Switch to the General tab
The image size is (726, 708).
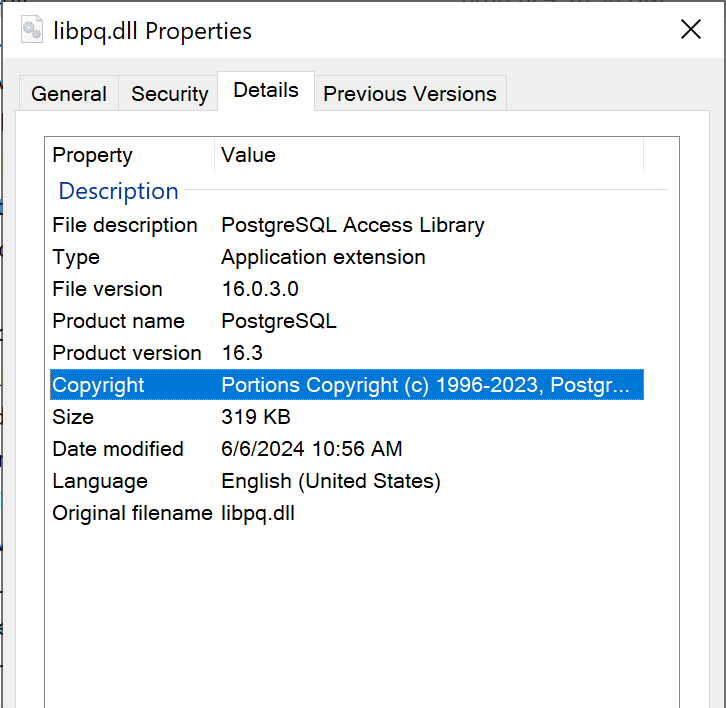69,94
